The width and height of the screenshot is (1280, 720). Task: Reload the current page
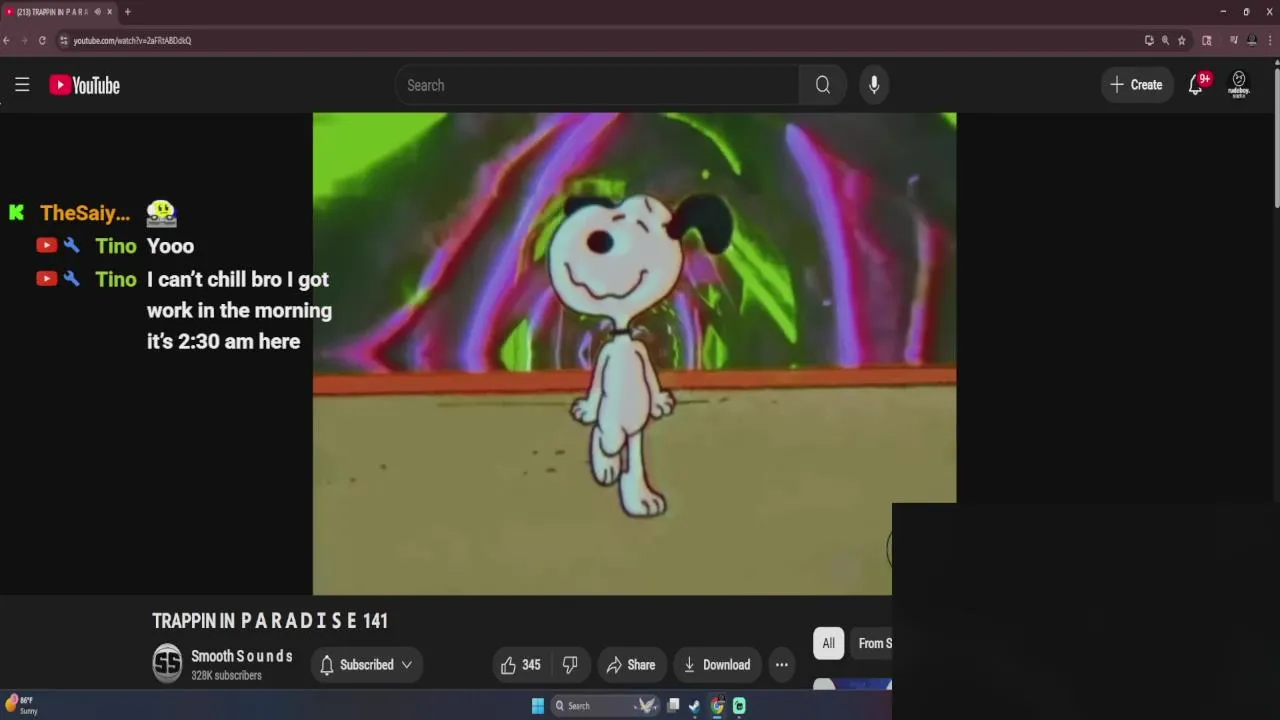click(x=42, y=40)
